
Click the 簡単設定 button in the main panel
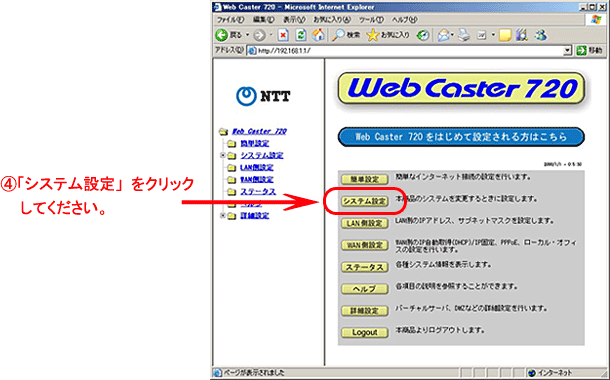click(x=365, y=179)
